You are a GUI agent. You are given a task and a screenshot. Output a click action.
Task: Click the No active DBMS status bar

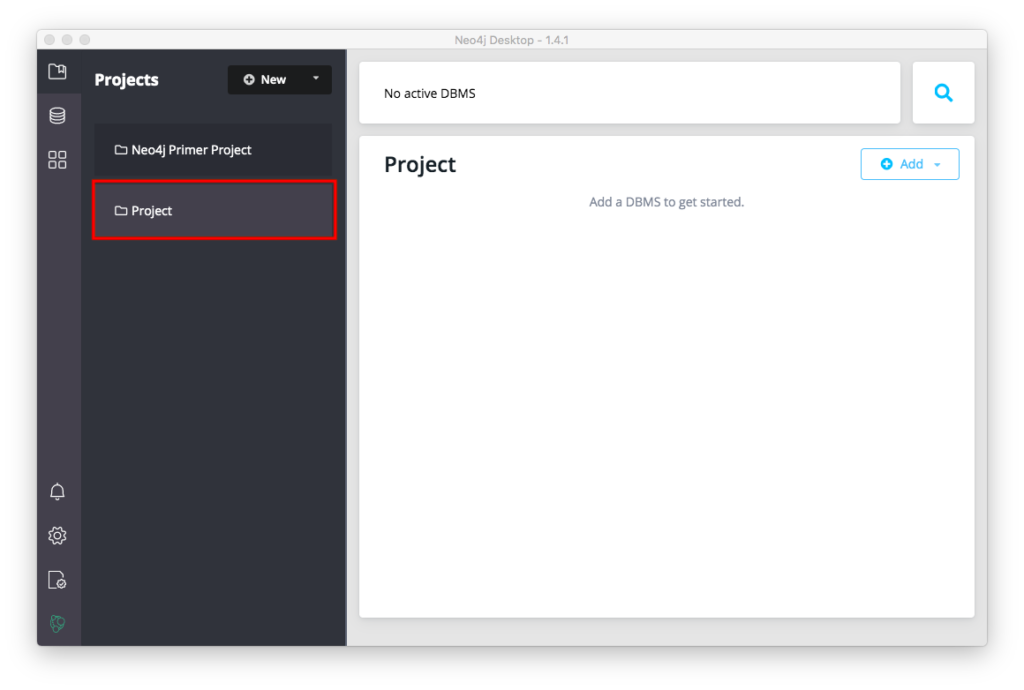tap(629, 93)
